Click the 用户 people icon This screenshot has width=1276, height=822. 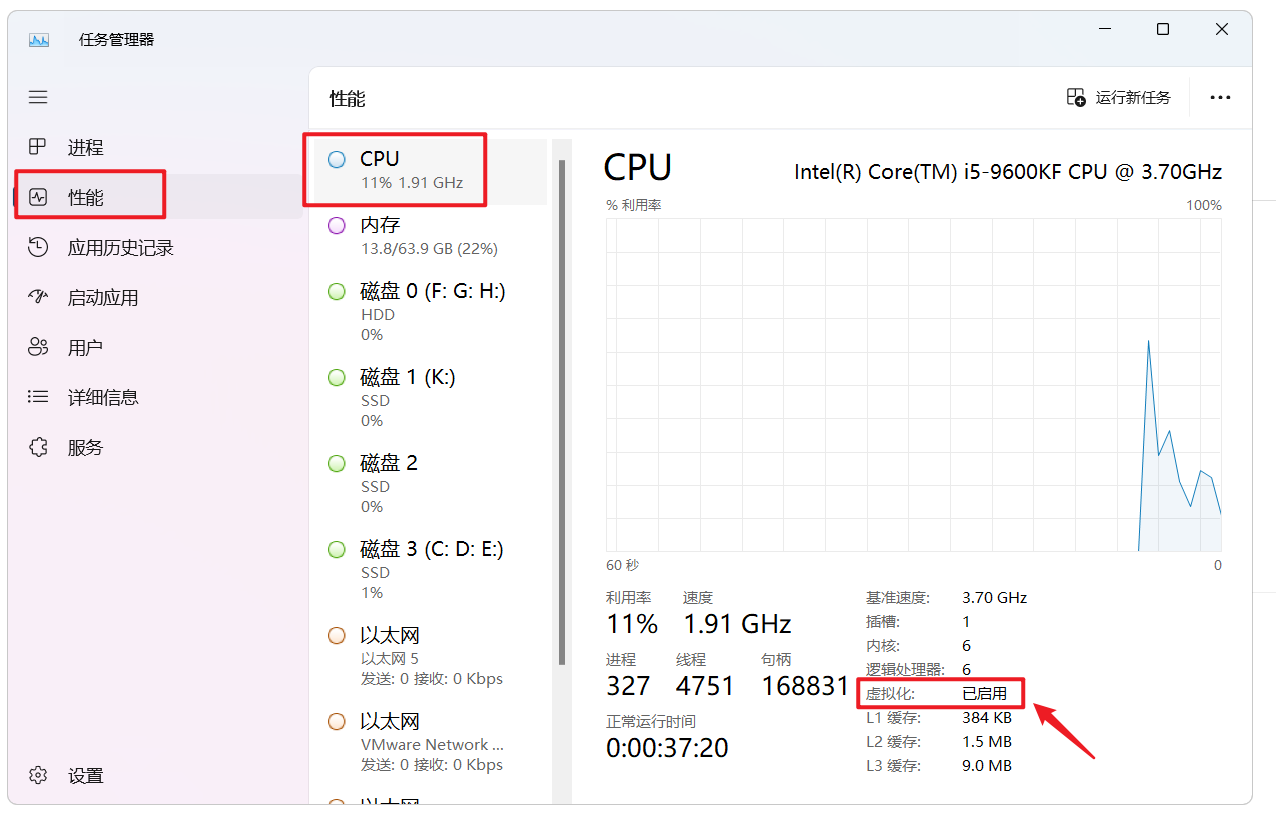[x=38, y=347]
